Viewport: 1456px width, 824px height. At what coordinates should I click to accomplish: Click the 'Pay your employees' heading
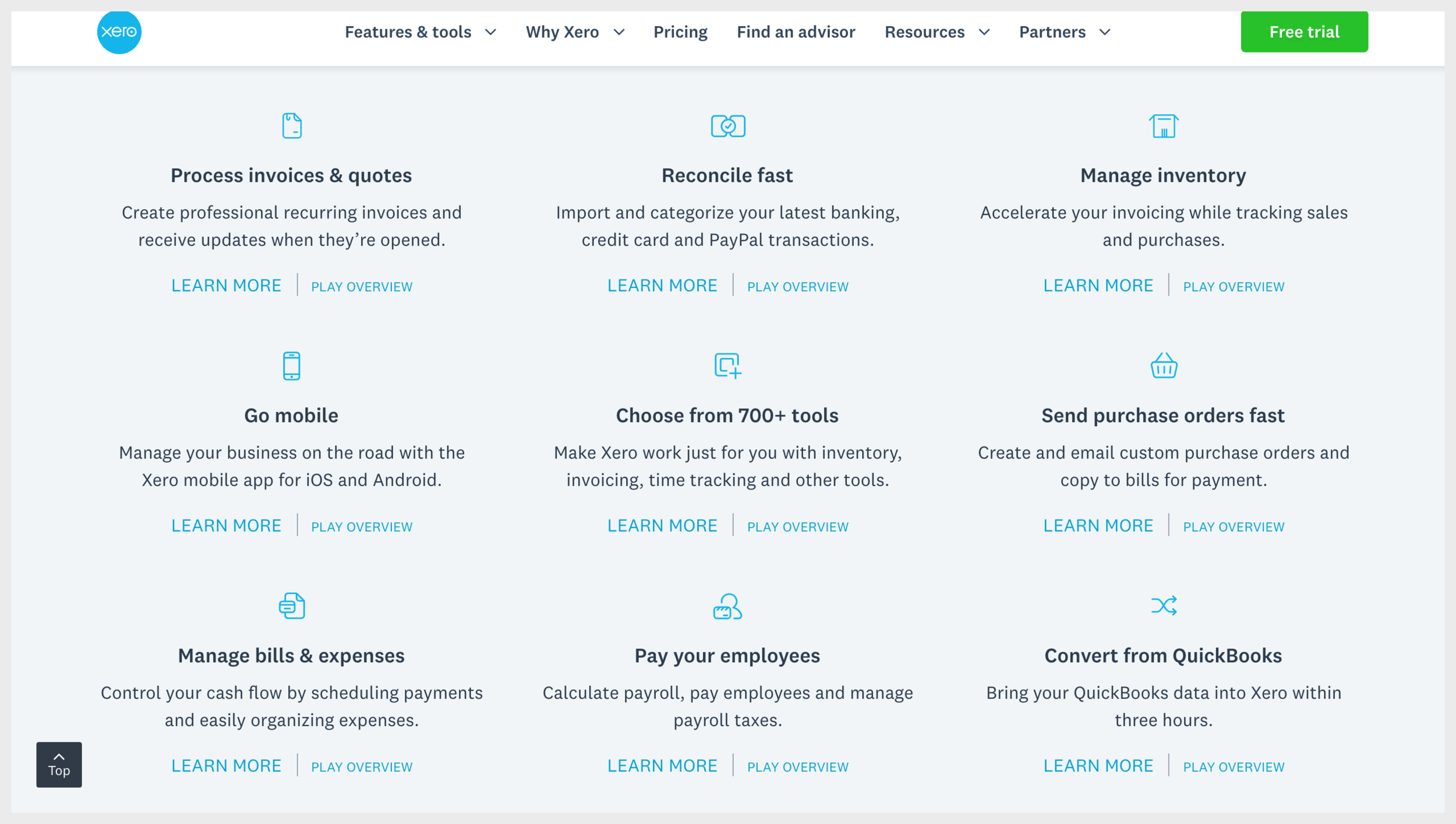pyautogui.click(x=727, y=656)
